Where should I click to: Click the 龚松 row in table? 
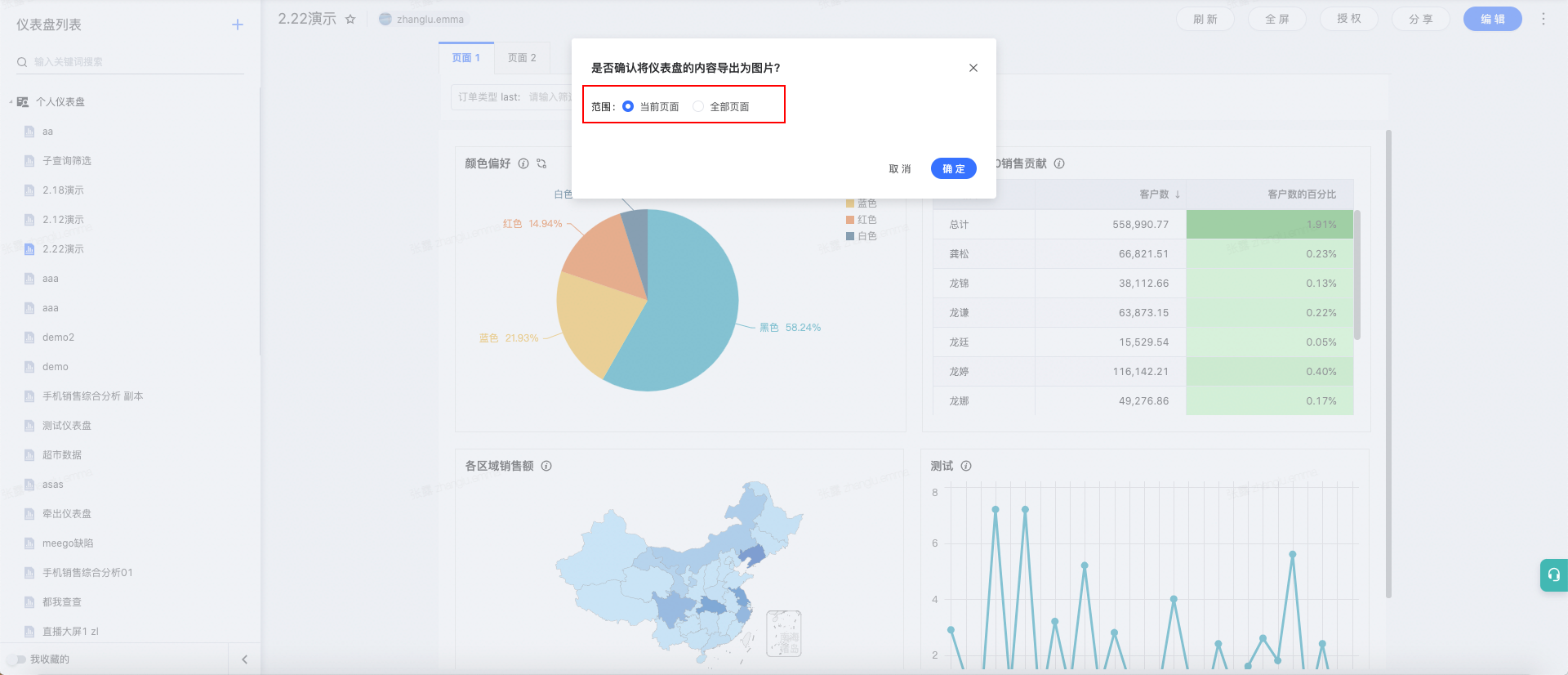click(x=1143, y=254)
